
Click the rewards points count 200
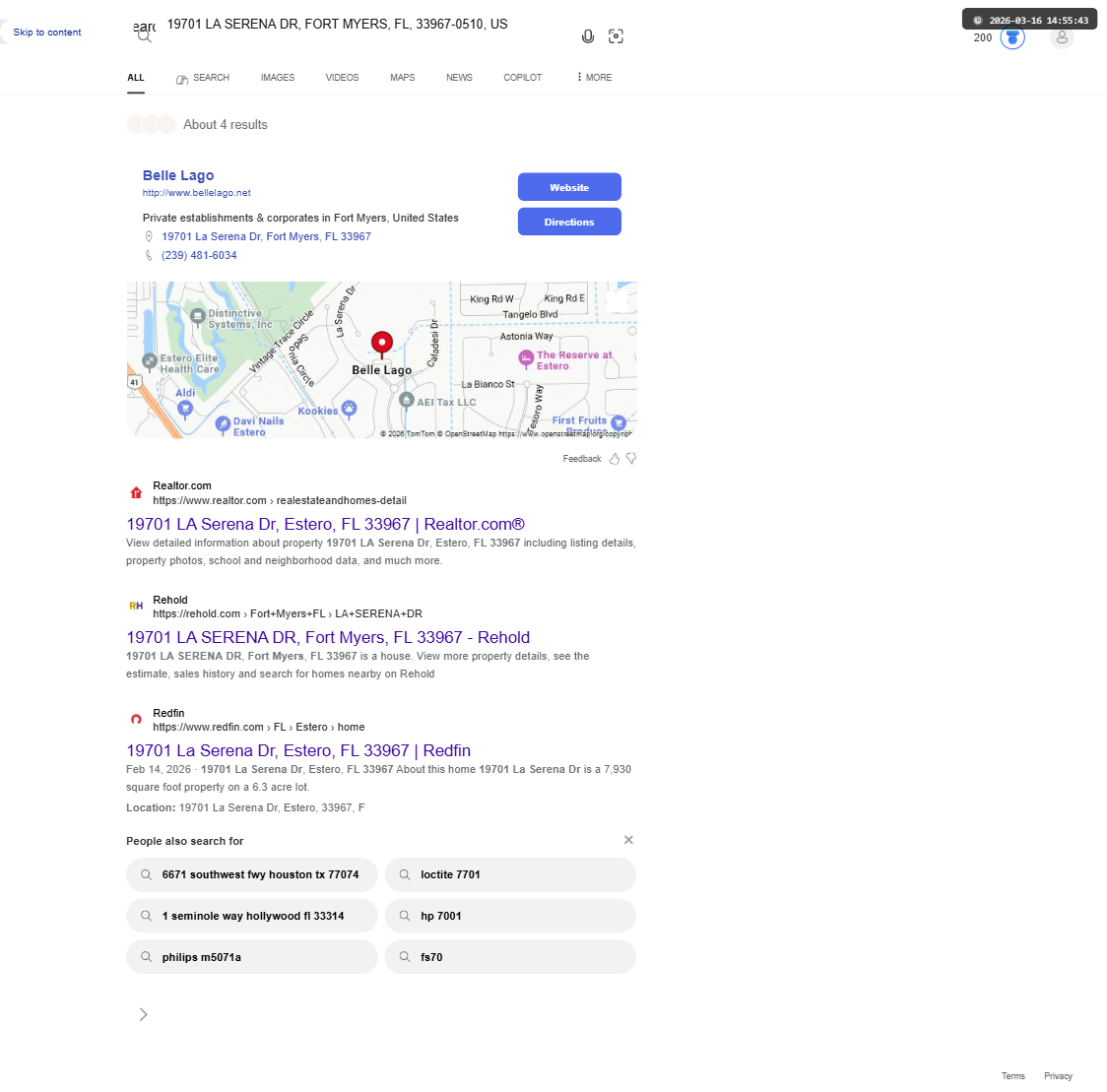pyautogui.click(x=983, y=38)
